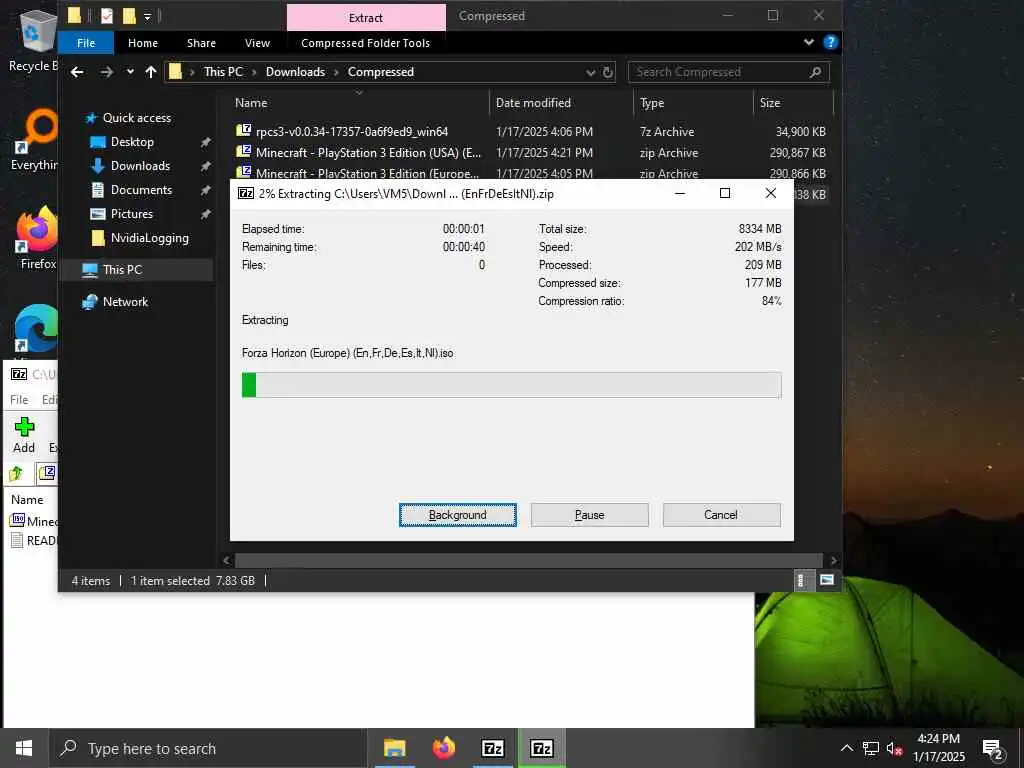Switch to first 7-Zip taskbar window

coord(492,748)
